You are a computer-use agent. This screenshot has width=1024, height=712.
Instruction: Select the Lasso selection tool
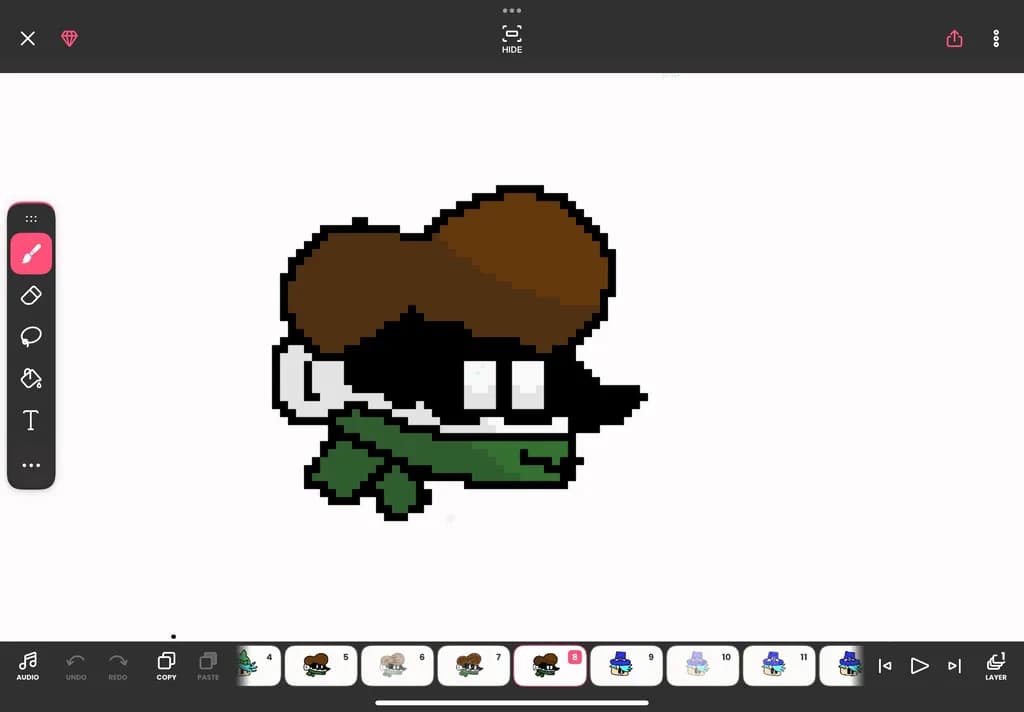pos(31,336)
